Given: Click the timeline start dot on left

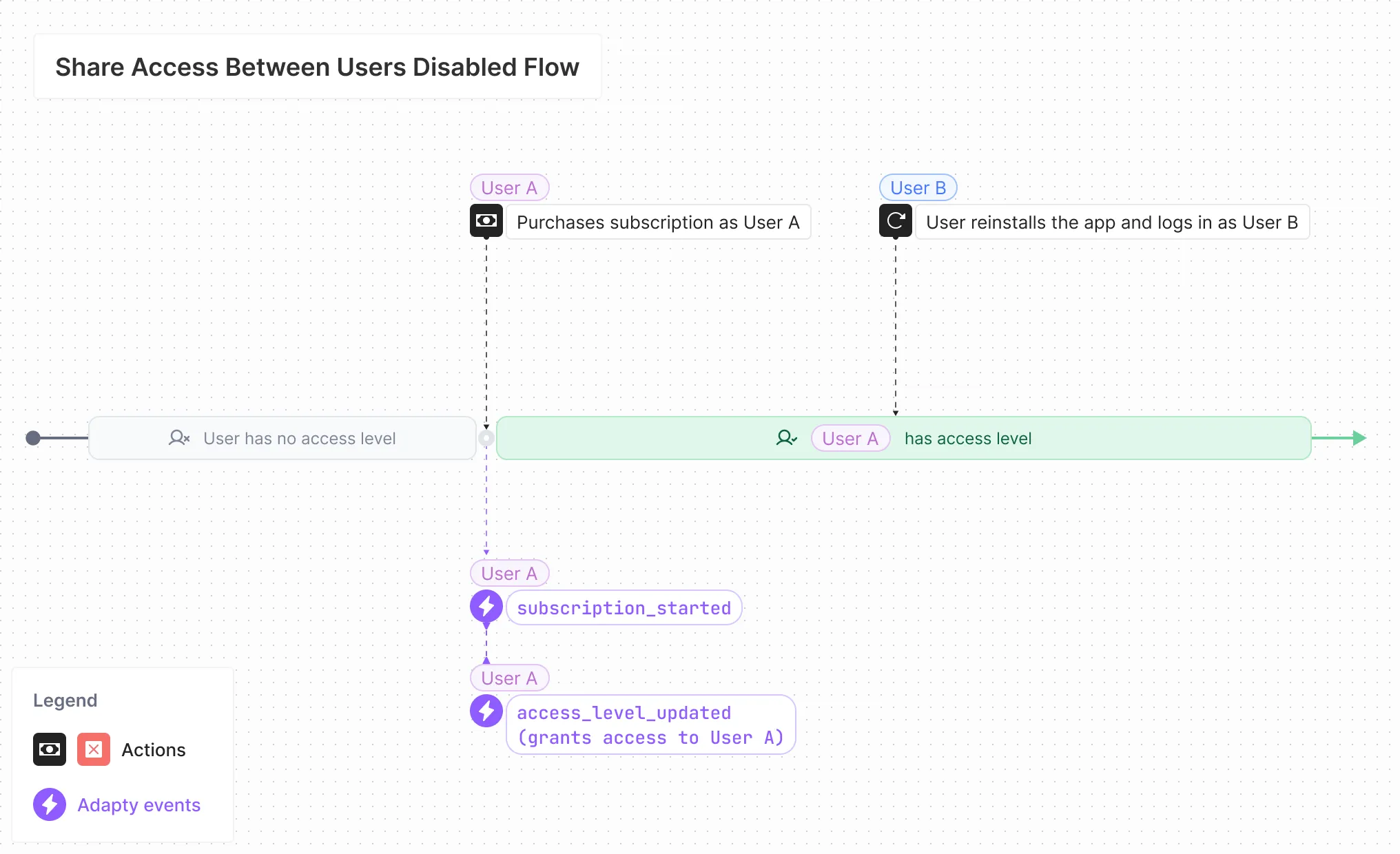Looking at the screenshot, I should click(32, 438).
